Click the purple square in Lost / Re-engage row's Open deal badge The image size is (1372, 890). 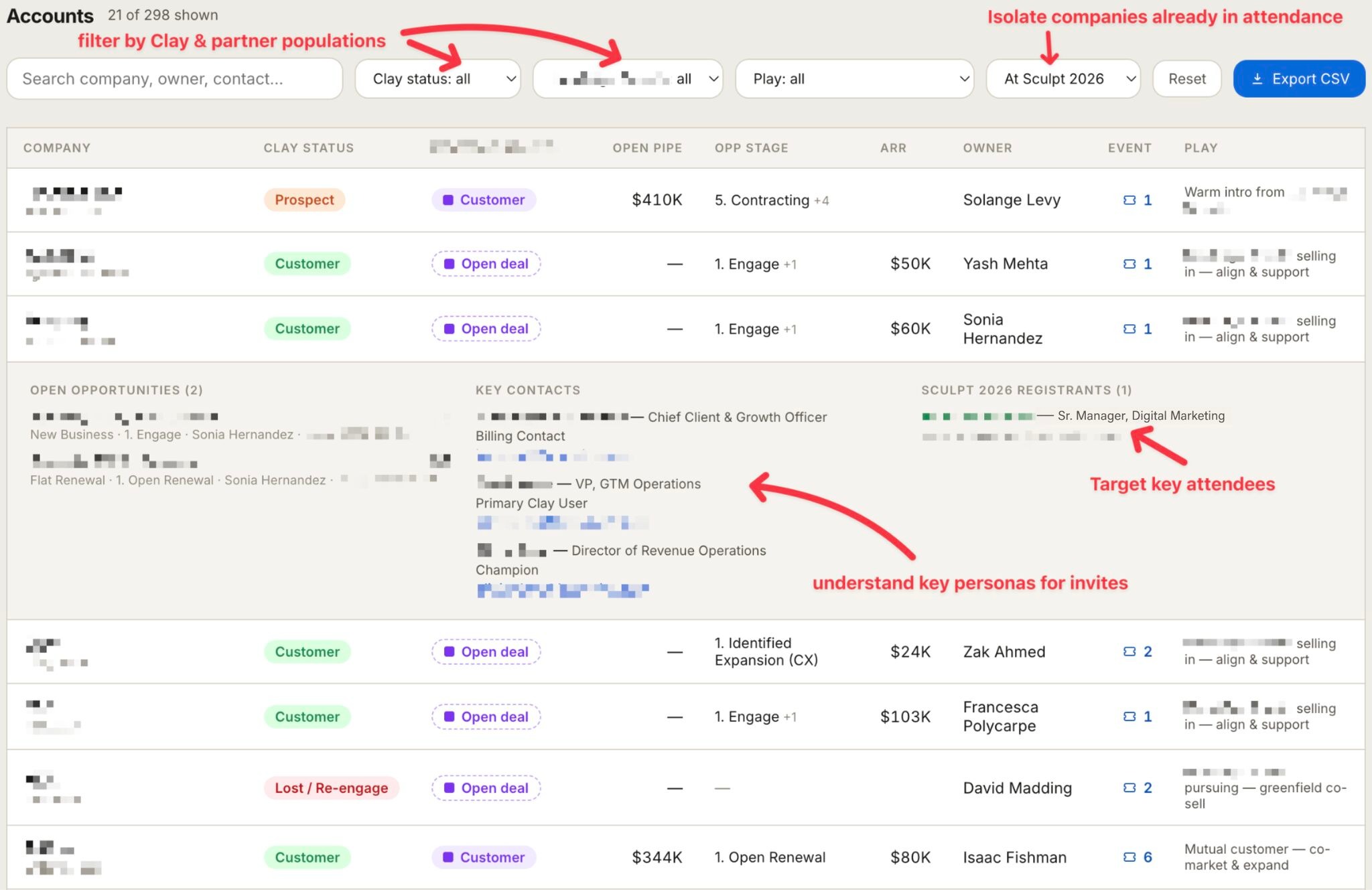click(449, 788)
